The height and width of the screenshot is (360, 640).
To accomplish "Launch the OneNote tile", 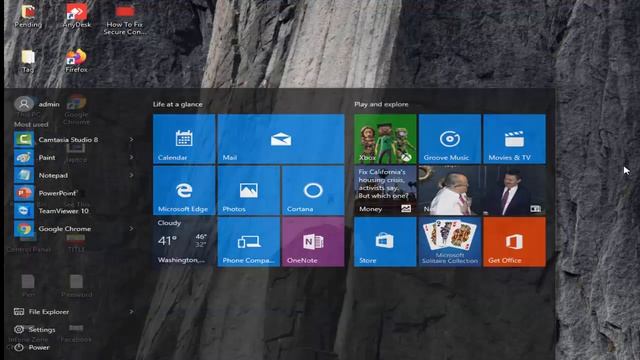I will (313, 242).
